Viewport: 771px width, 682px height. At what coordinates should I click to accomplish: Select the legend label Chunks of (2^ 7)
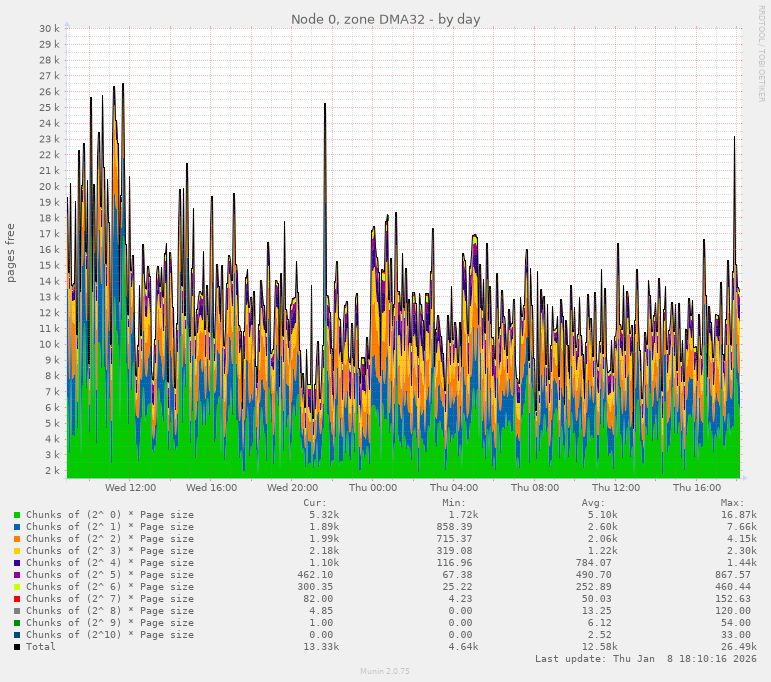pos(110,599)
